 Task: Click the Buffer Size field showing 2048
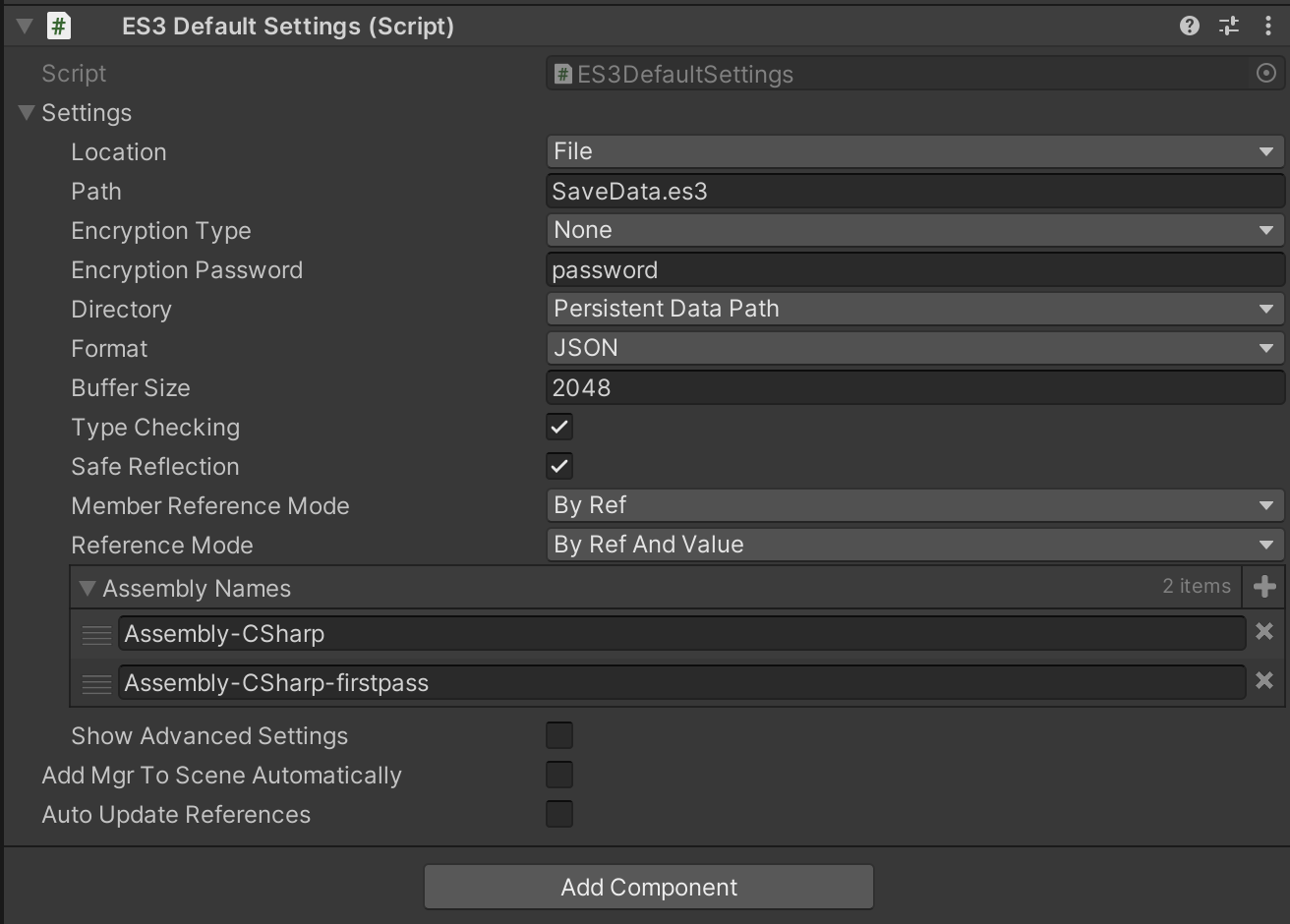(914, 388)
